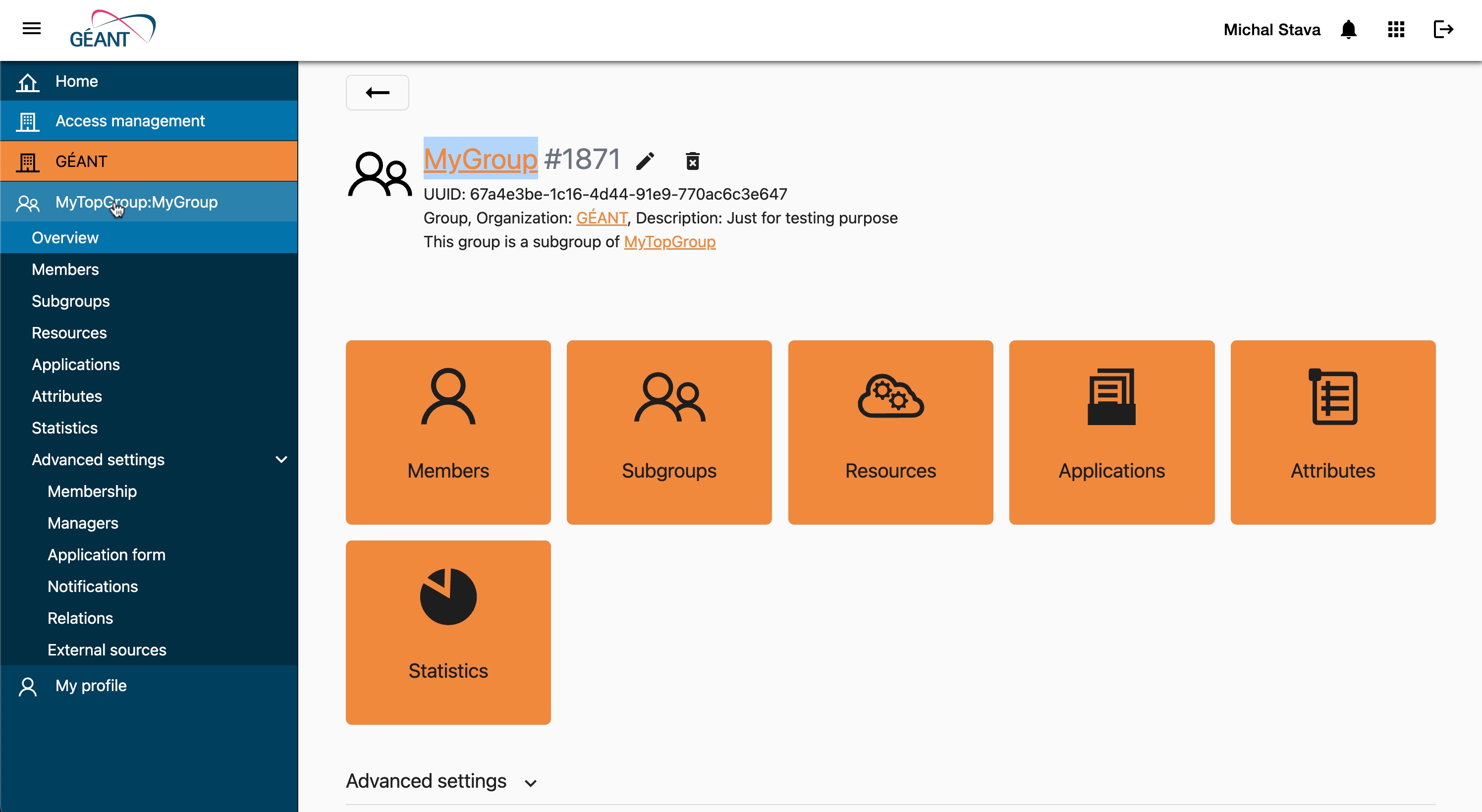Click the Resources tile cloud-gear icon
The height and width of the screenshot is (812, 1482).
point(890,396)
